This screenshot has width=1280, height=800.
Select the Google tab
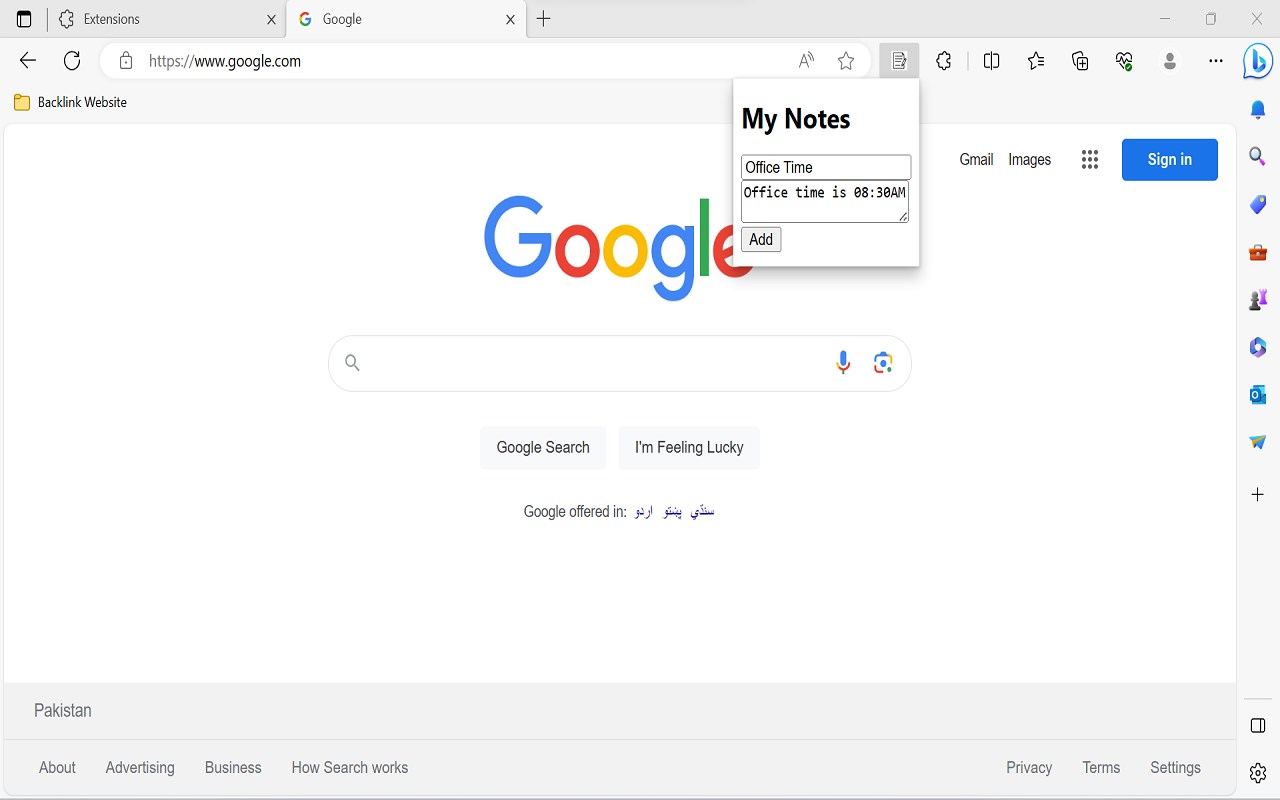click(406, 19)
